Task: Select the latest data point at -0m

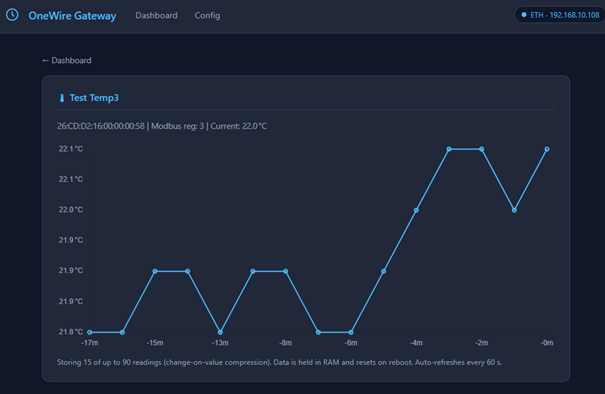Action: (x=547, y=149)
